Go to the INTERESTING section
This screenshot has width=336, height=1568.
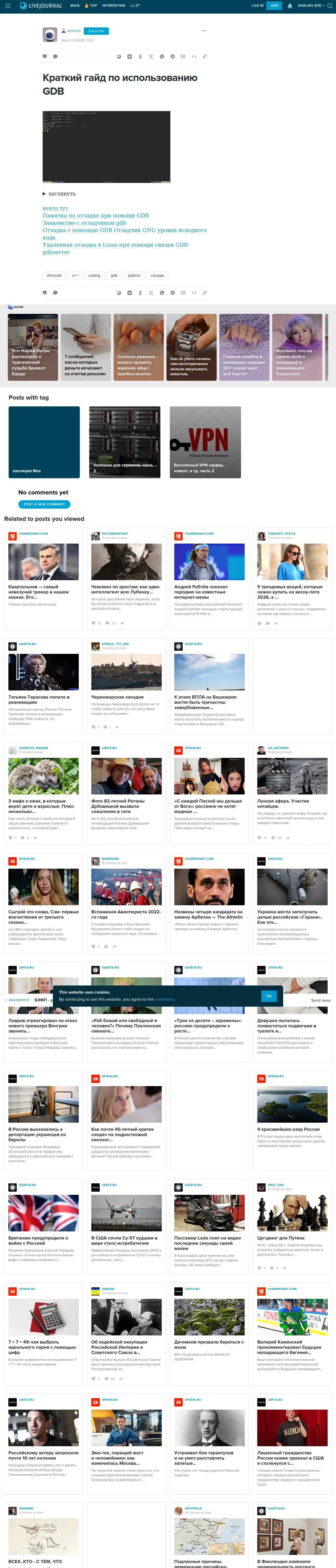click(114, 5)
